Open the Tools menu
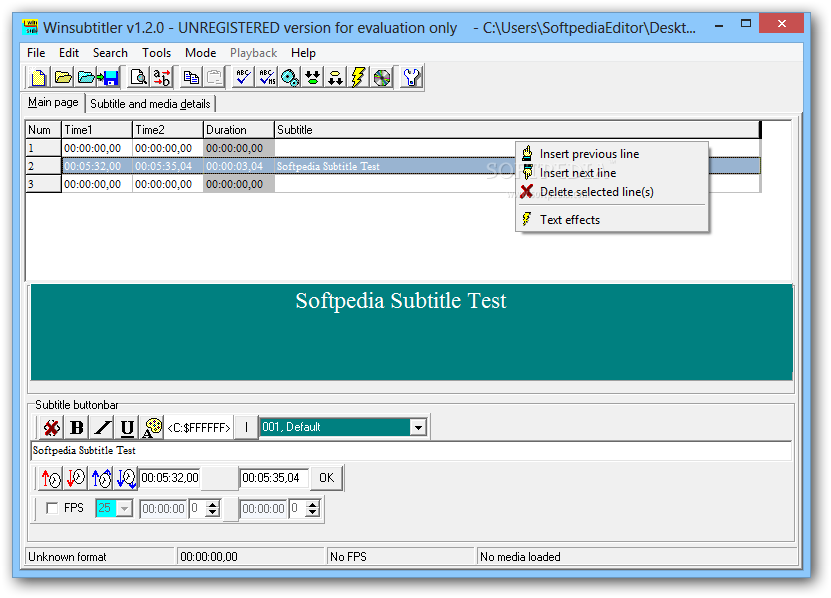831x598 pixels. point(156,53)
